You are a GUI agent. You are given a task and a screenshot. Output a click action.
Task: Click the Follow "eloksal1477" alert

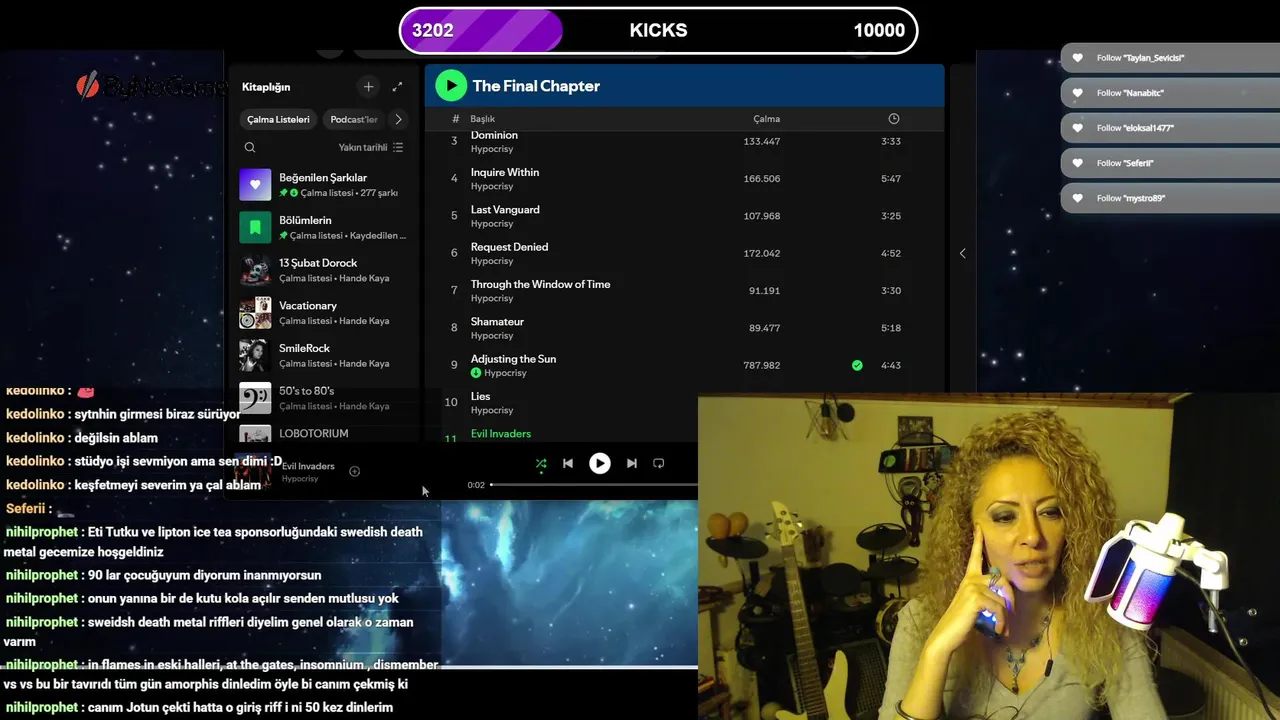(1170, 128)
